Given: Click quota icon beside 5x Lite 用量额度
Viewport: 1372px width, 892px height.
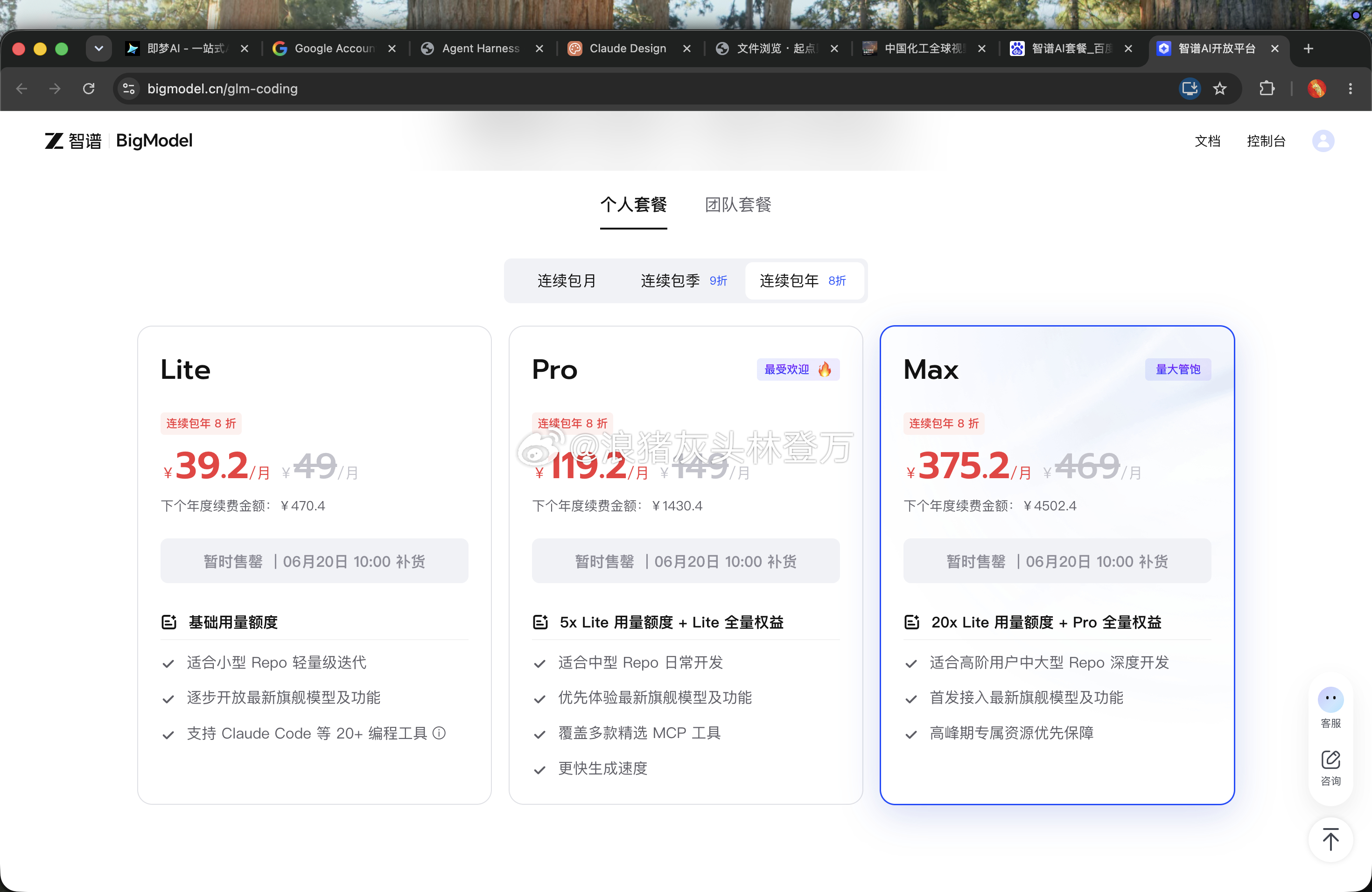Looking at the screenshot, I should click(x=540, y=622).
